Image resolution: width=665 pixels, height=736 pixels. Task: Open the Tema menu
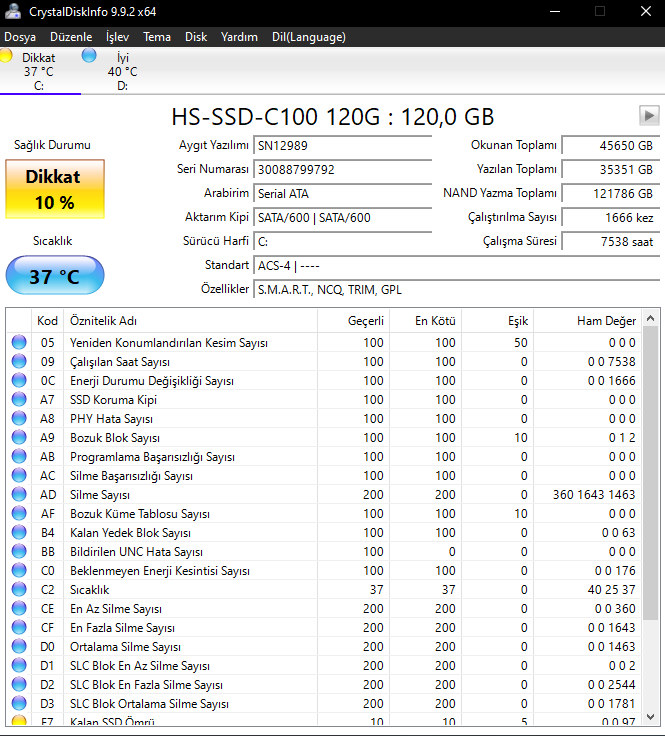(157, 37)
